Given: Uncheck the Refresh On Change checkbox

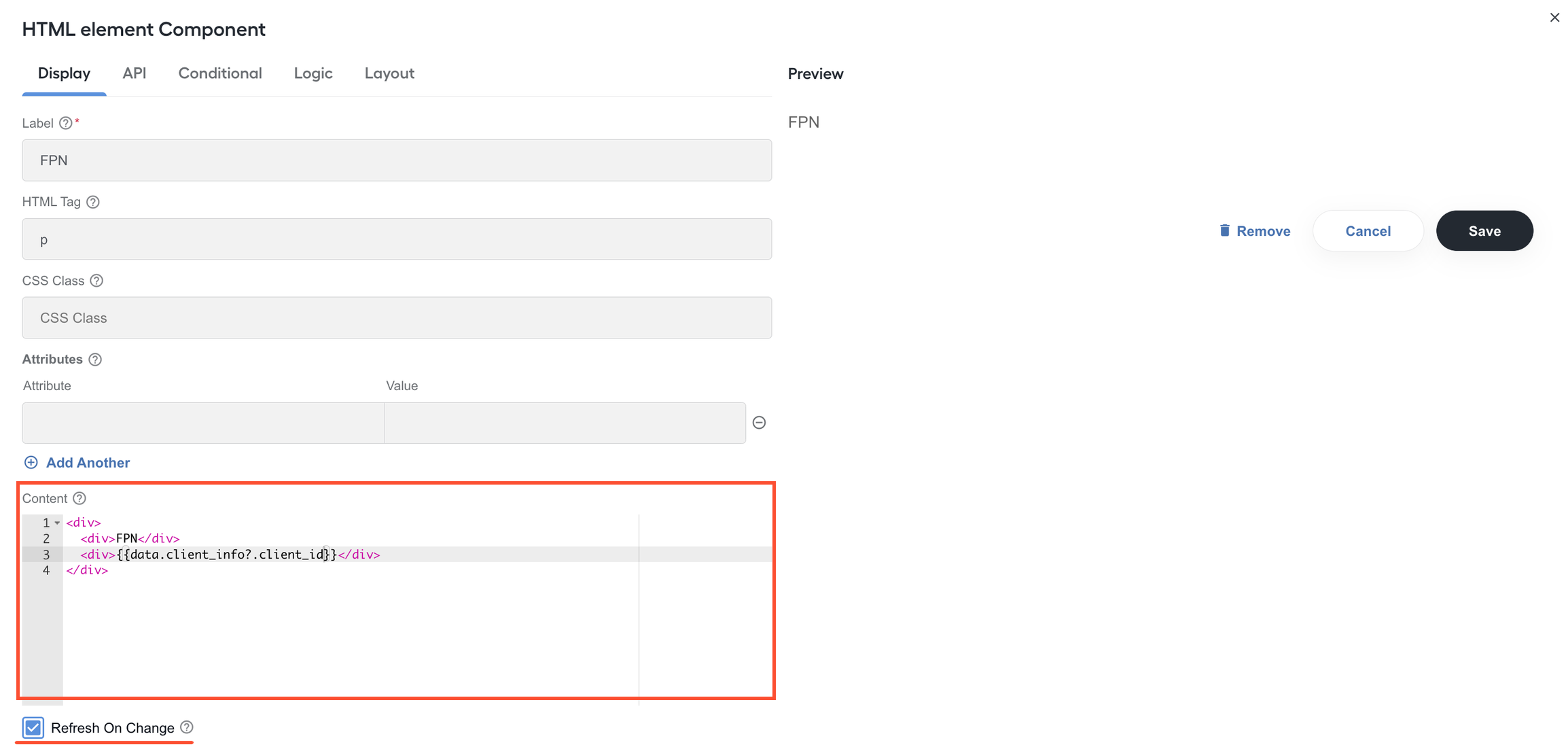Looking at the screenshot, I should (33, 728).
